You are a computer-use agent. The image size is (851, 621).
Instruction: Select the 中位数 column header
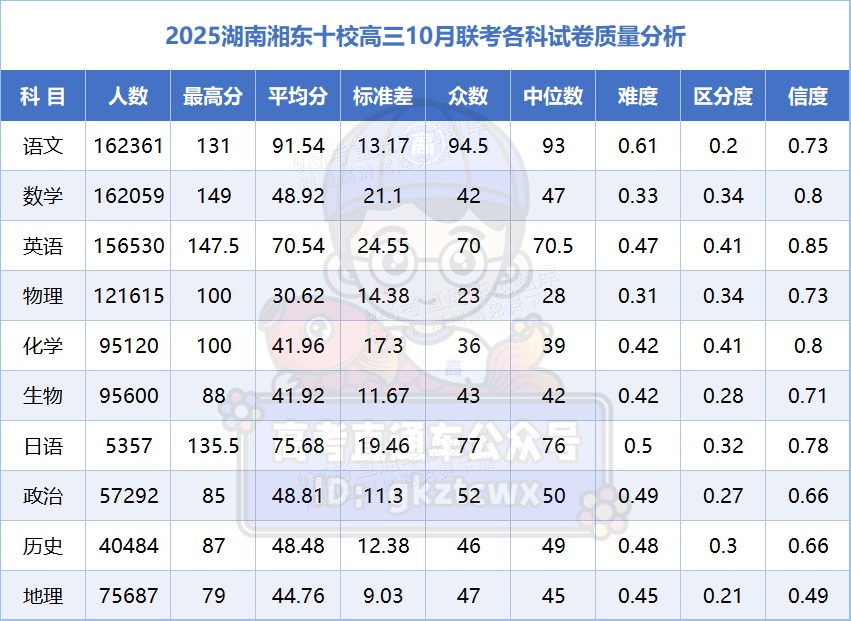553,96
